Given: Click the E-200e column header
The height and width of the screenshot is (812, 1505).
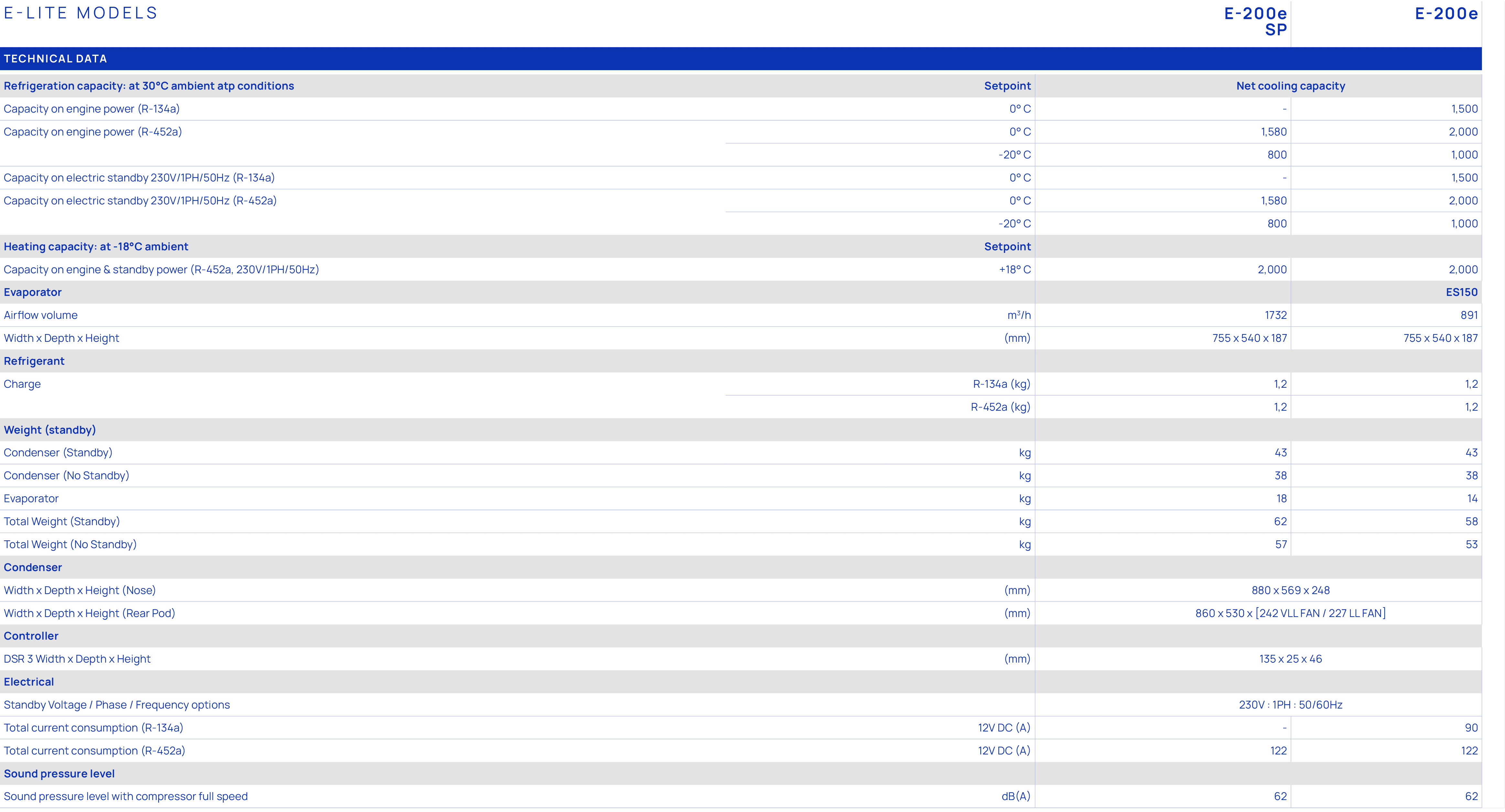Looking at the screenshot, I should pos(1446,14).
